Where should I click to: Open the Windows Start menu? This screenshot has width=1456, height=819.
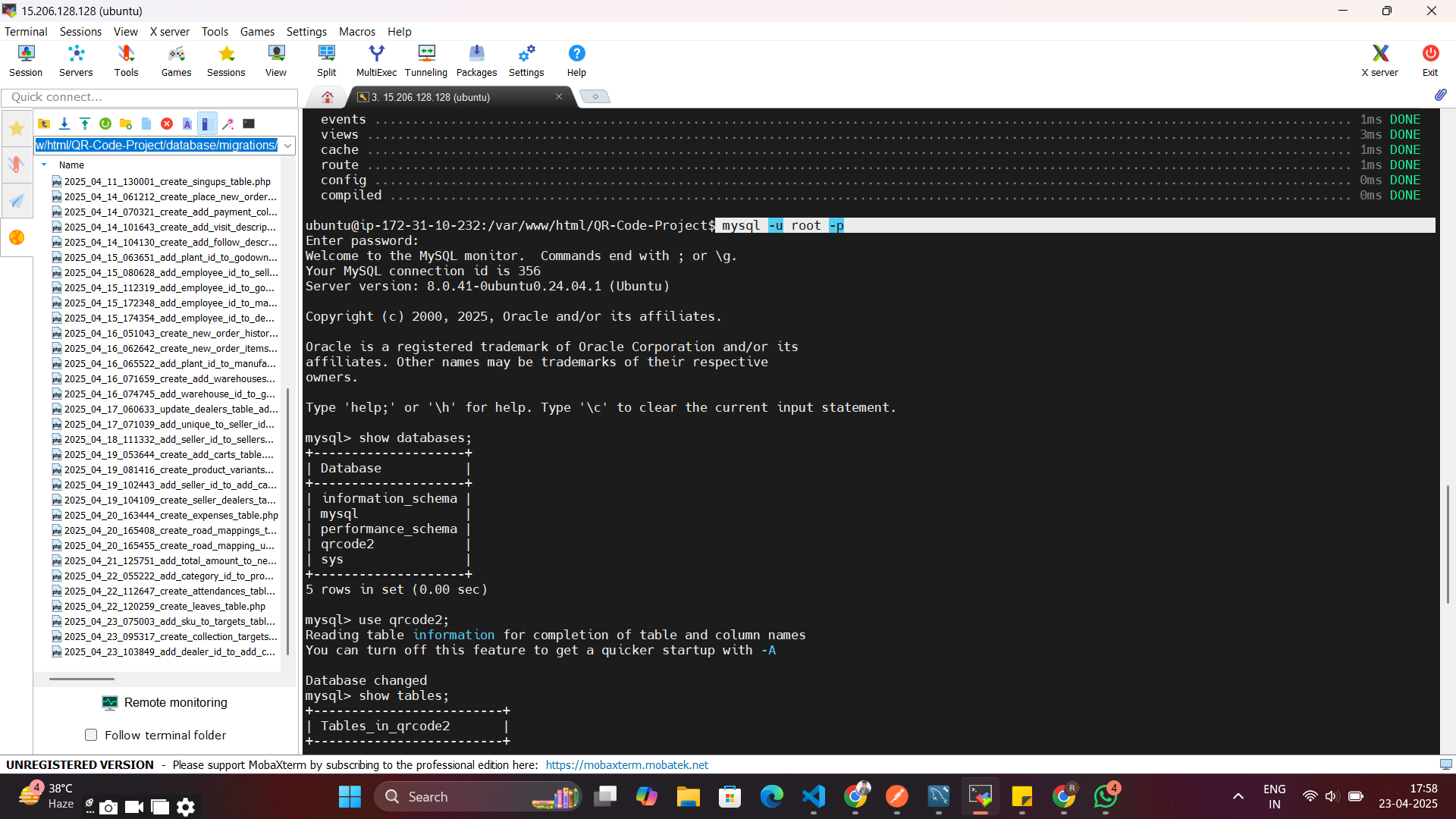350,796
